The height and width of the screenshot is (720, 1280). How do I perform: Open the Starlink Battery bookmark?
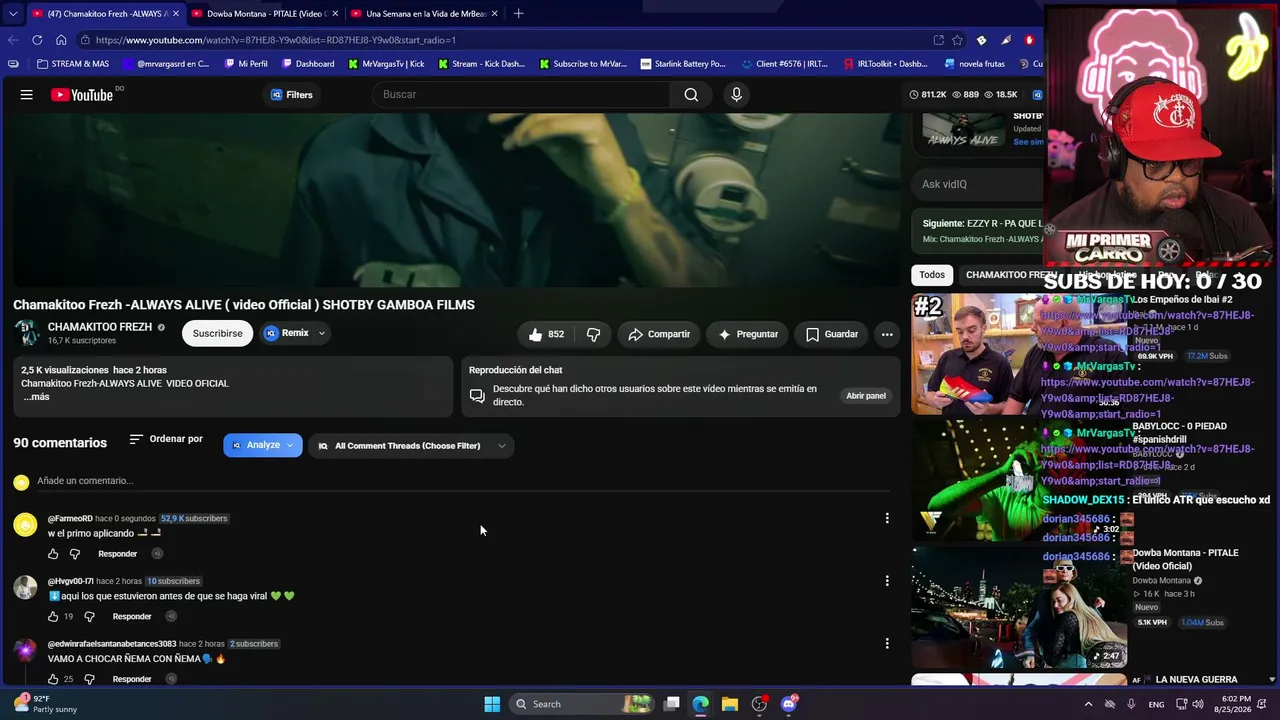pyautogui.click(x=683, y=64)
